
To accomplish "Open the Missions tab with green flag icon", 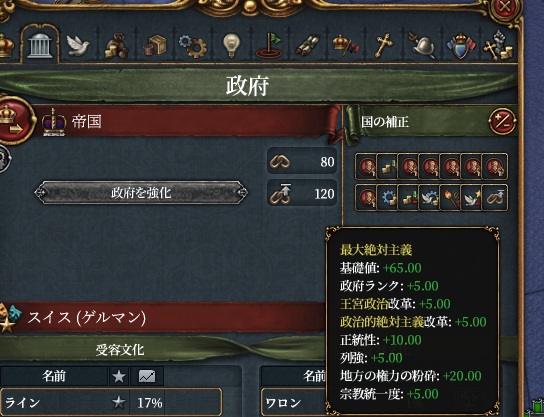I will click(x=270, y=45).
